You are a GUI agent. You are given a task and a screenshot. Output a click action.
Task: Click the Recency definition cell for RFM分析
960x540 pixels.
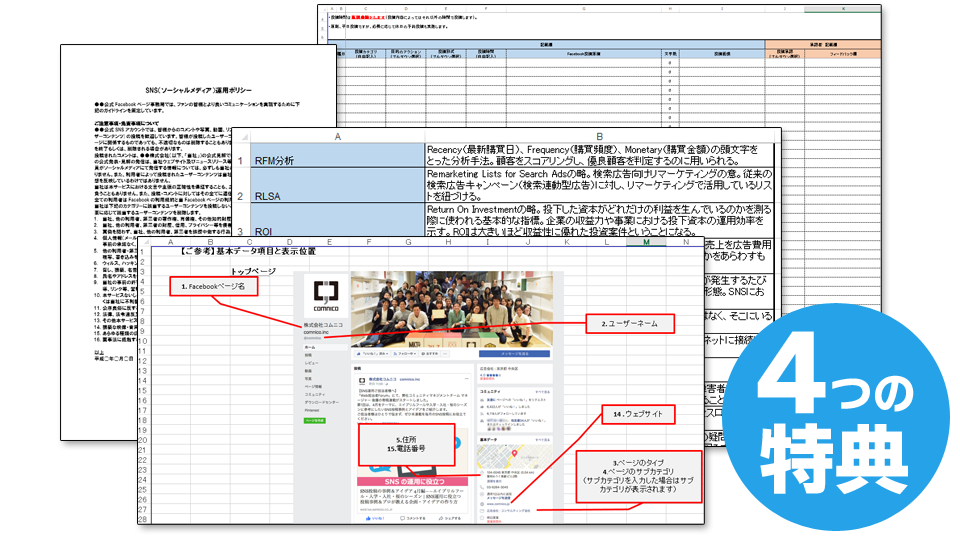[x=599, y=156]
